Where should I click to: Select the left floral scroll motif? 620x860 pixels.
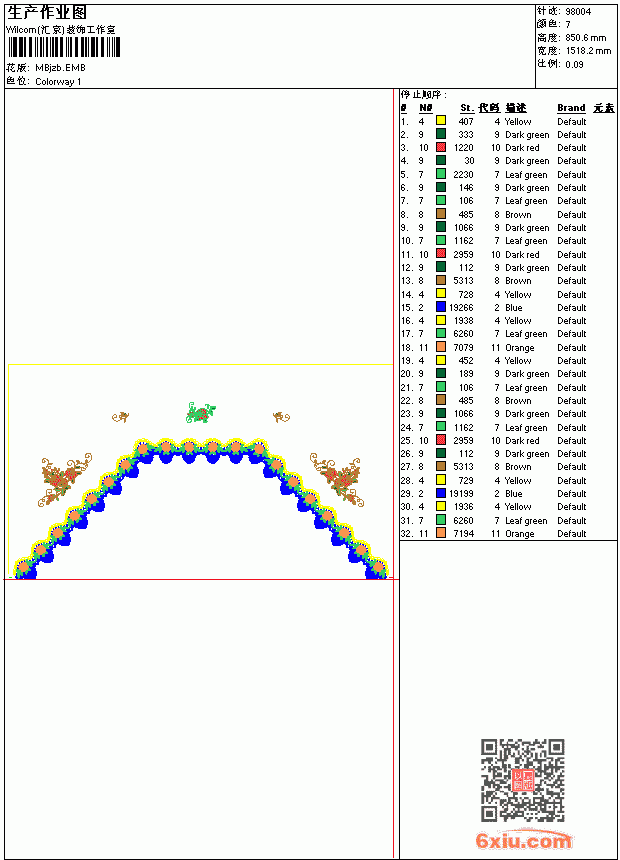coord(64,479)
